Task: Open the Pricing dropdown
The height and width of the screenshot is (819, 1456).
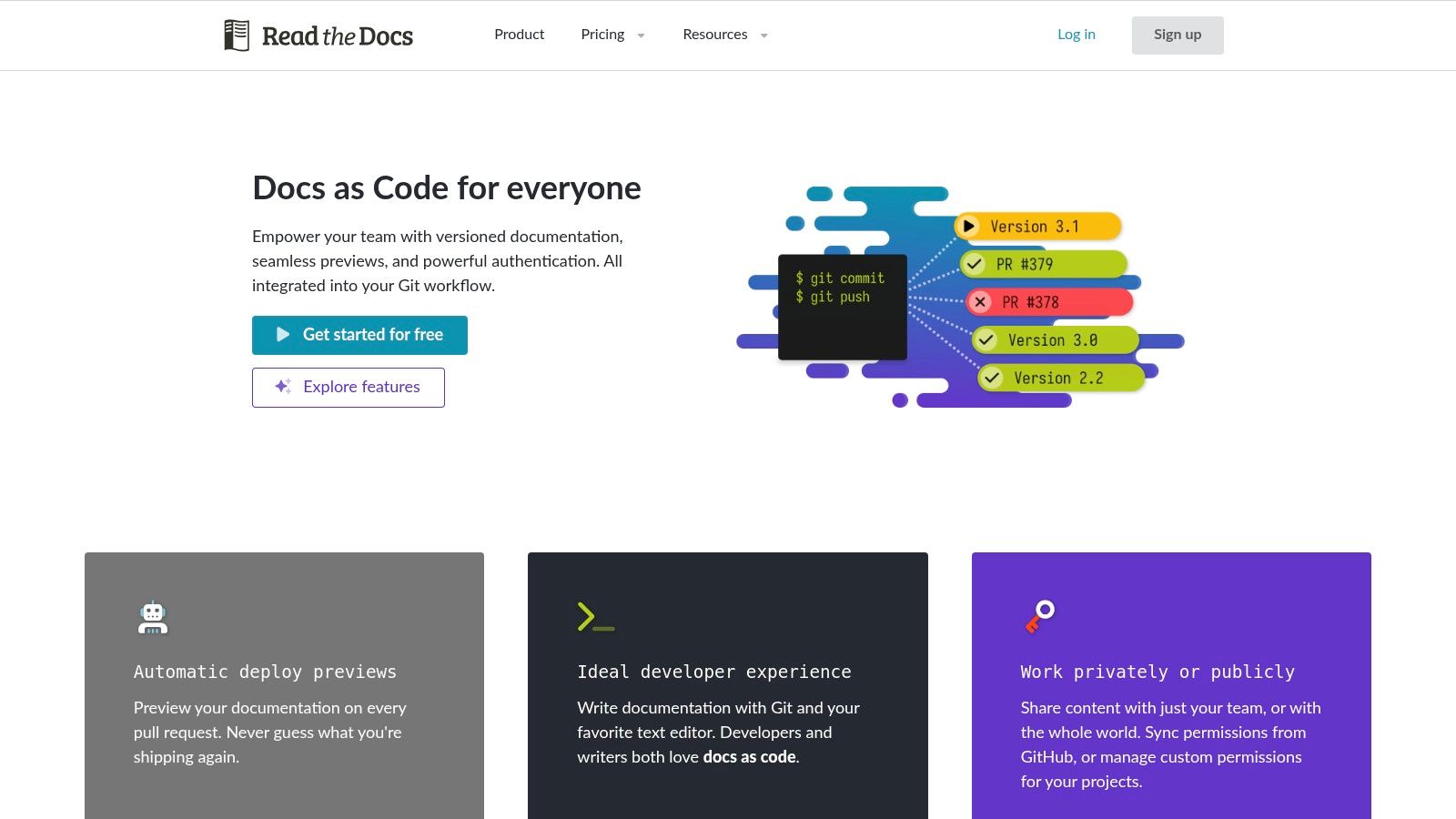Action: (602, 34)
